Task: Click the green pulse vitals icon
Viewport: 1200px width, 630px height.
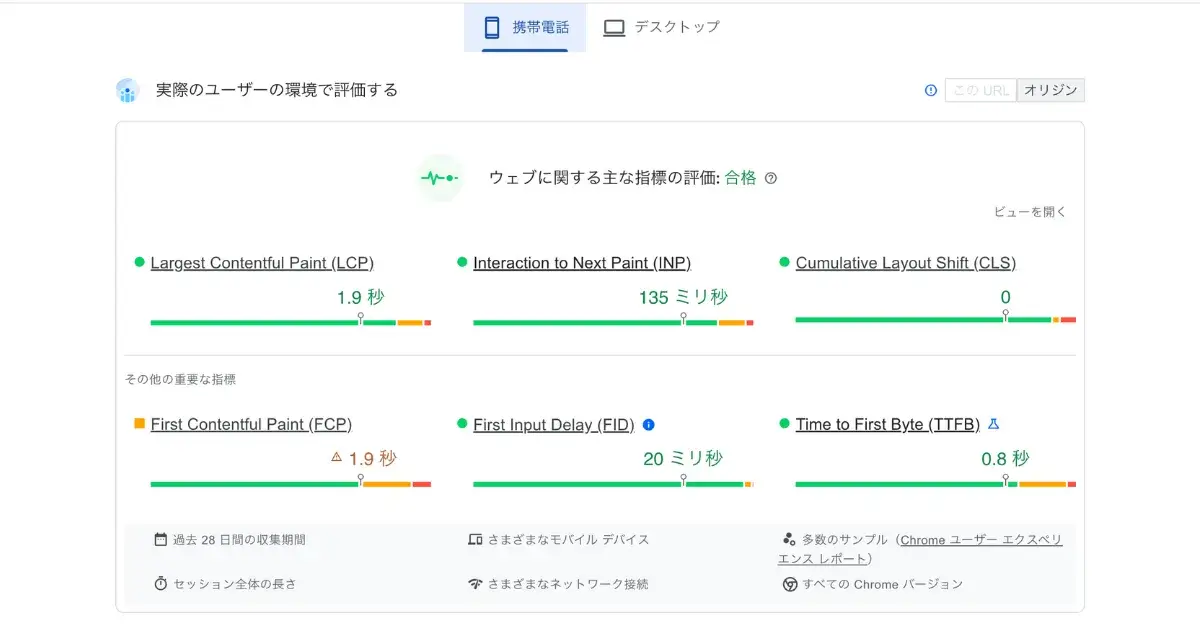Action: (440, 178)
